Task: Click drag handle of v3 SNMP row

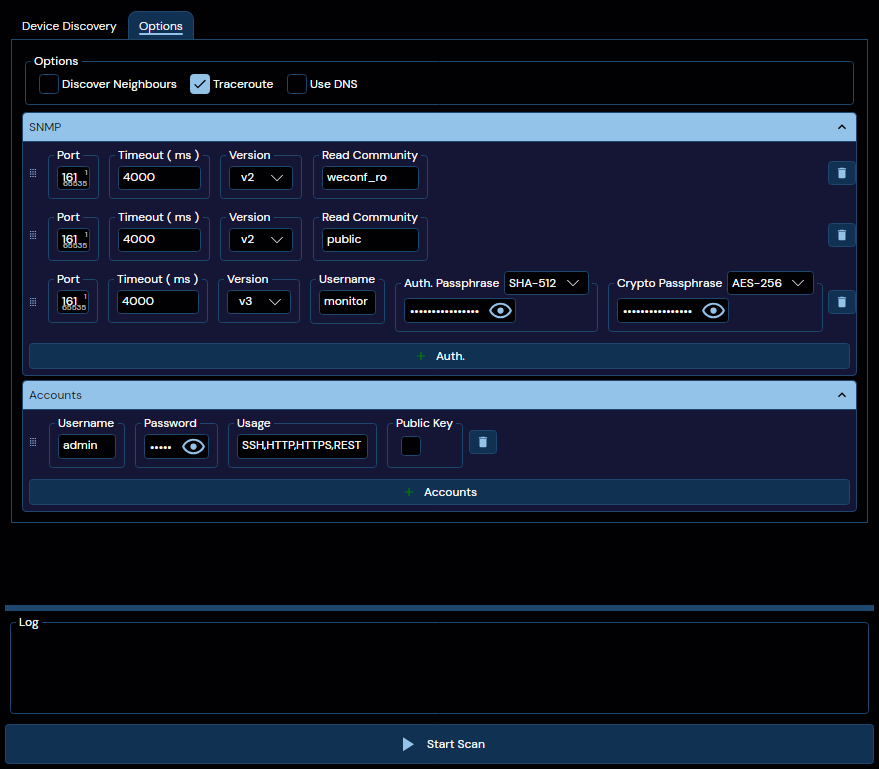Action: (33, 302)
